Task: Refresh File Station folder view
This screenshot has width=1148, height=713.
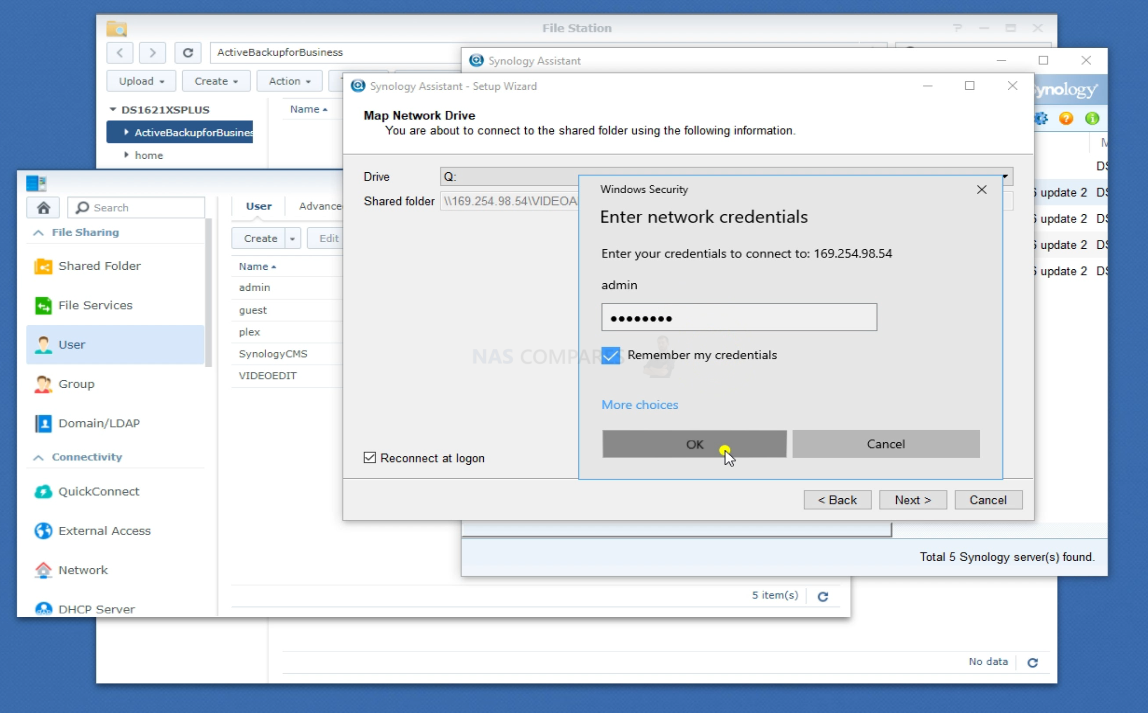Action: (x=188, y=53)
